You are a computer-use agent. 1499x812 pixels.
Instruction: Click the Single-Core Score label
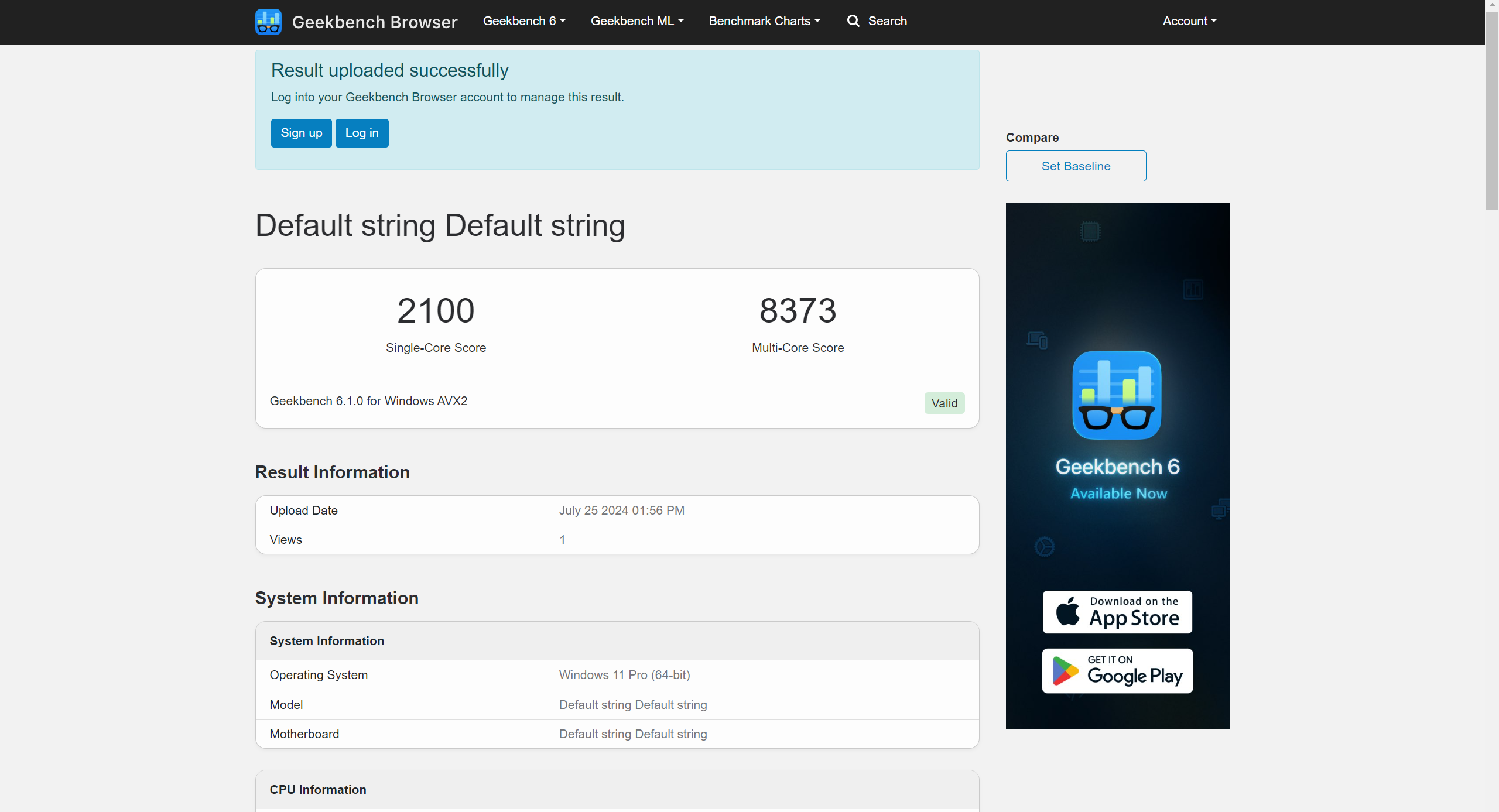tap(436, 348)
